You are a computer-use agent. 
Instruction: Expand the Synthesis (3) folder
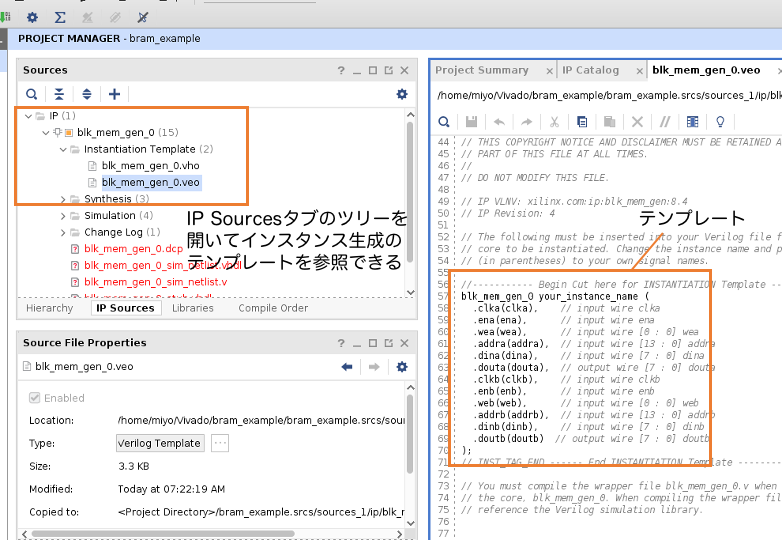[x=62, y=199]
